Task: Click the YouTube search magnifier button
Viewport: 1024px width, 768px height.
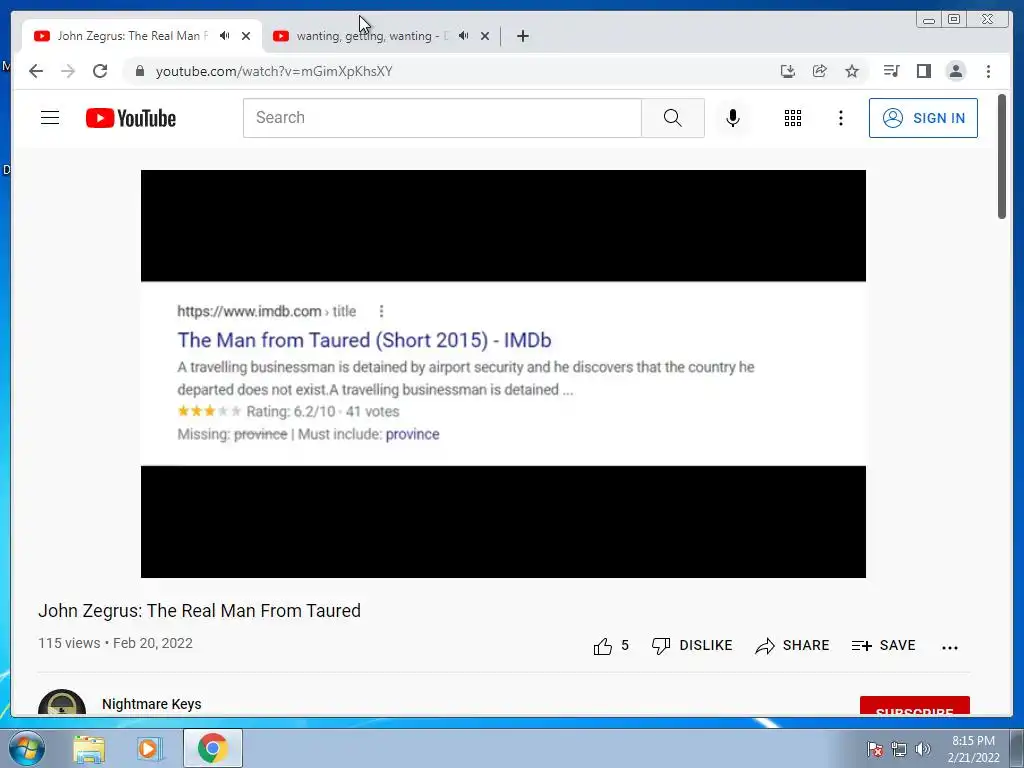Action: pos(673,118)
